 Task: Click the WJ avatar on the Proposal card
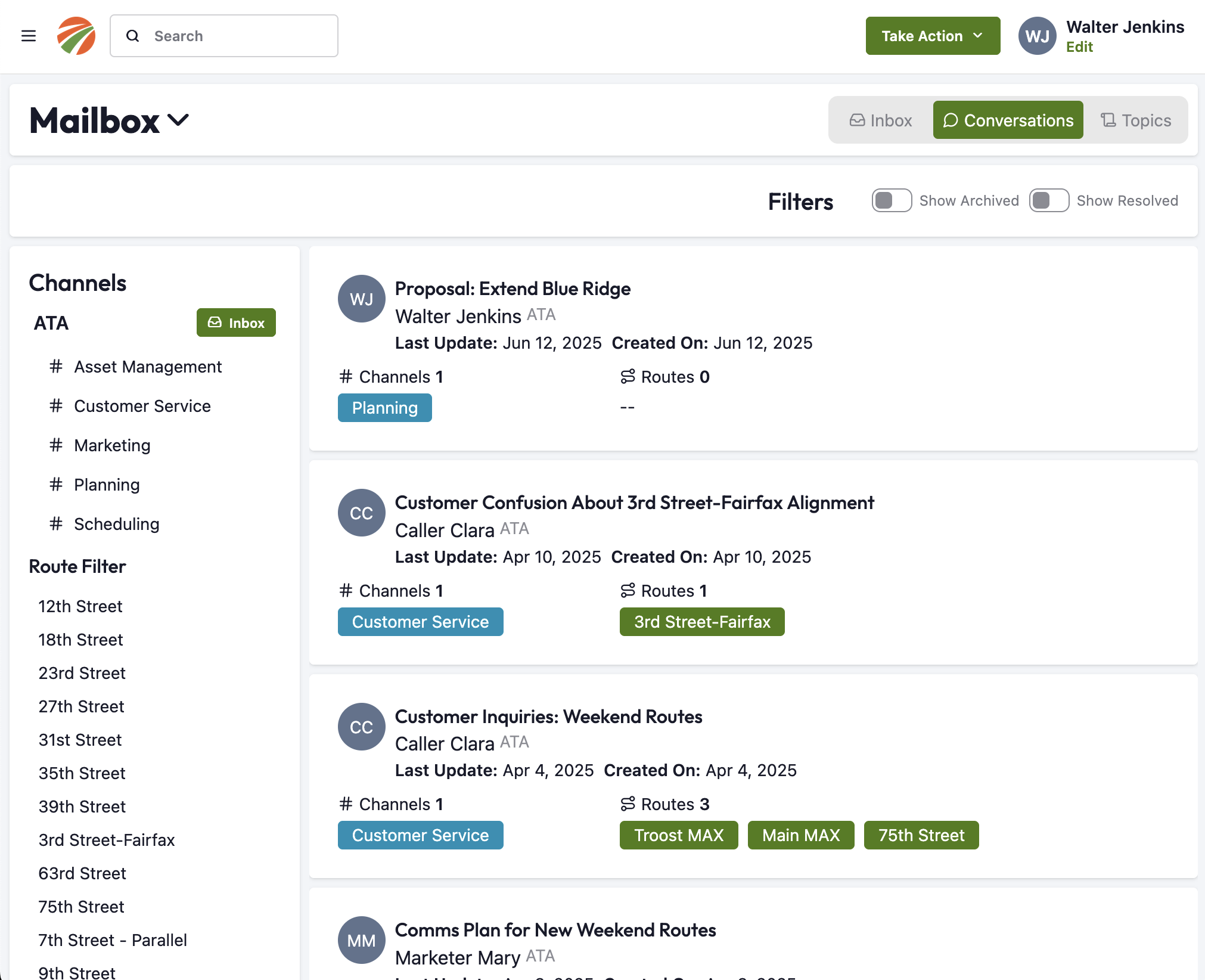point(361,299)
